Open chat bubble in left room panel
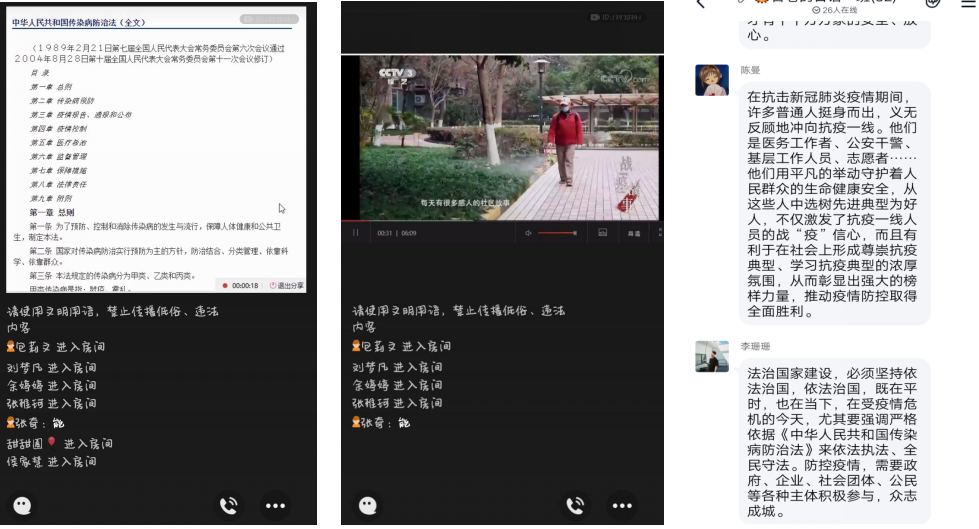 (x=22, y=506)
